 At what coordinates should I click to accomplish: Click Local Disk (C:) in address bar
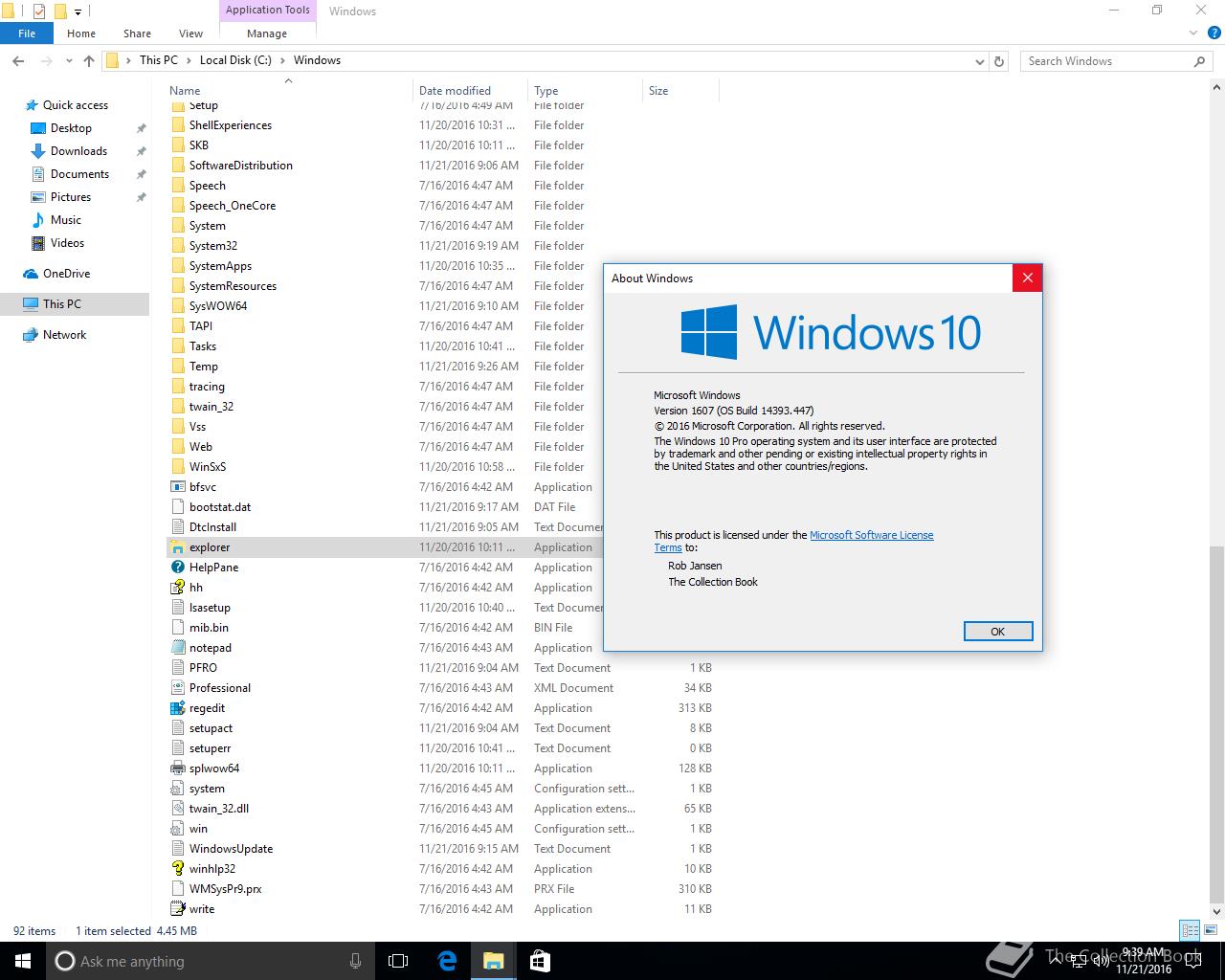click(x=235, y=60)
